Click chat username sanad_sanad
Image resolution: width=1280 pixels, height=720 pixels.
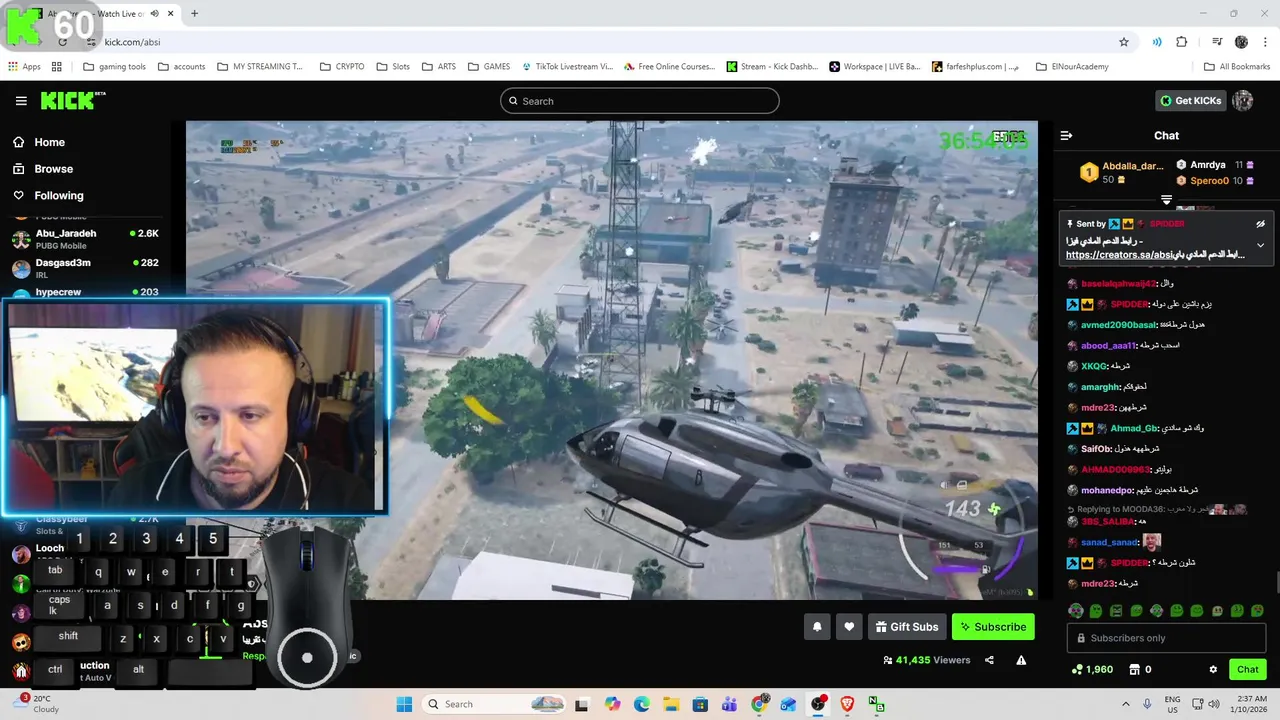(x=1109, y=542)
